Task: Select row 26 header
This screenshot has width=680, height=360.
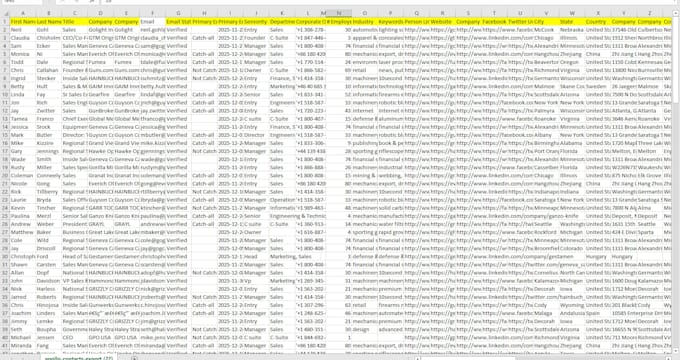Action: click(5, 224)
